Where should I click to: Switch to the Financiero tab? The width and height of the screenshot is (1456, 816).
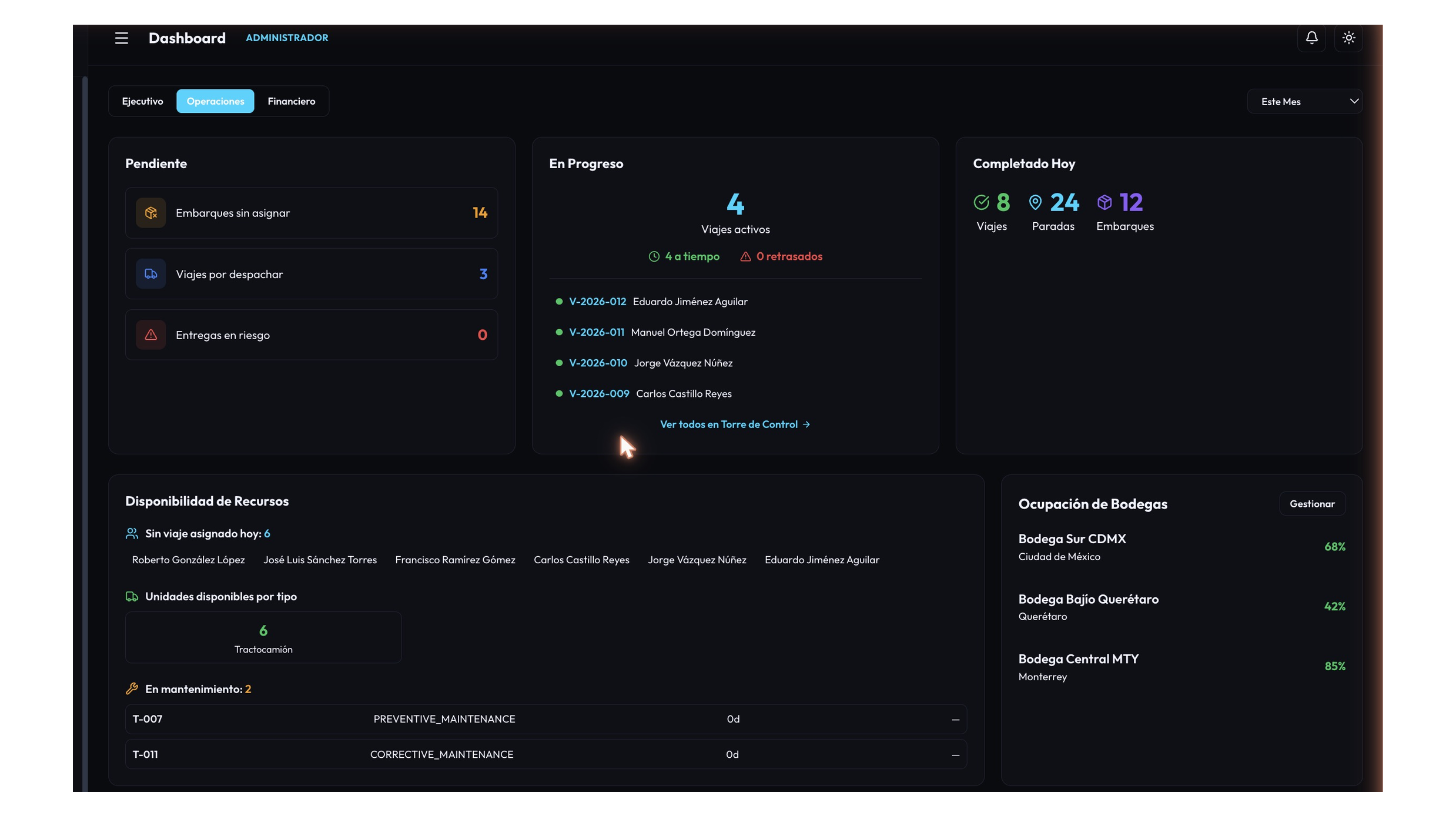pos(292,101)
